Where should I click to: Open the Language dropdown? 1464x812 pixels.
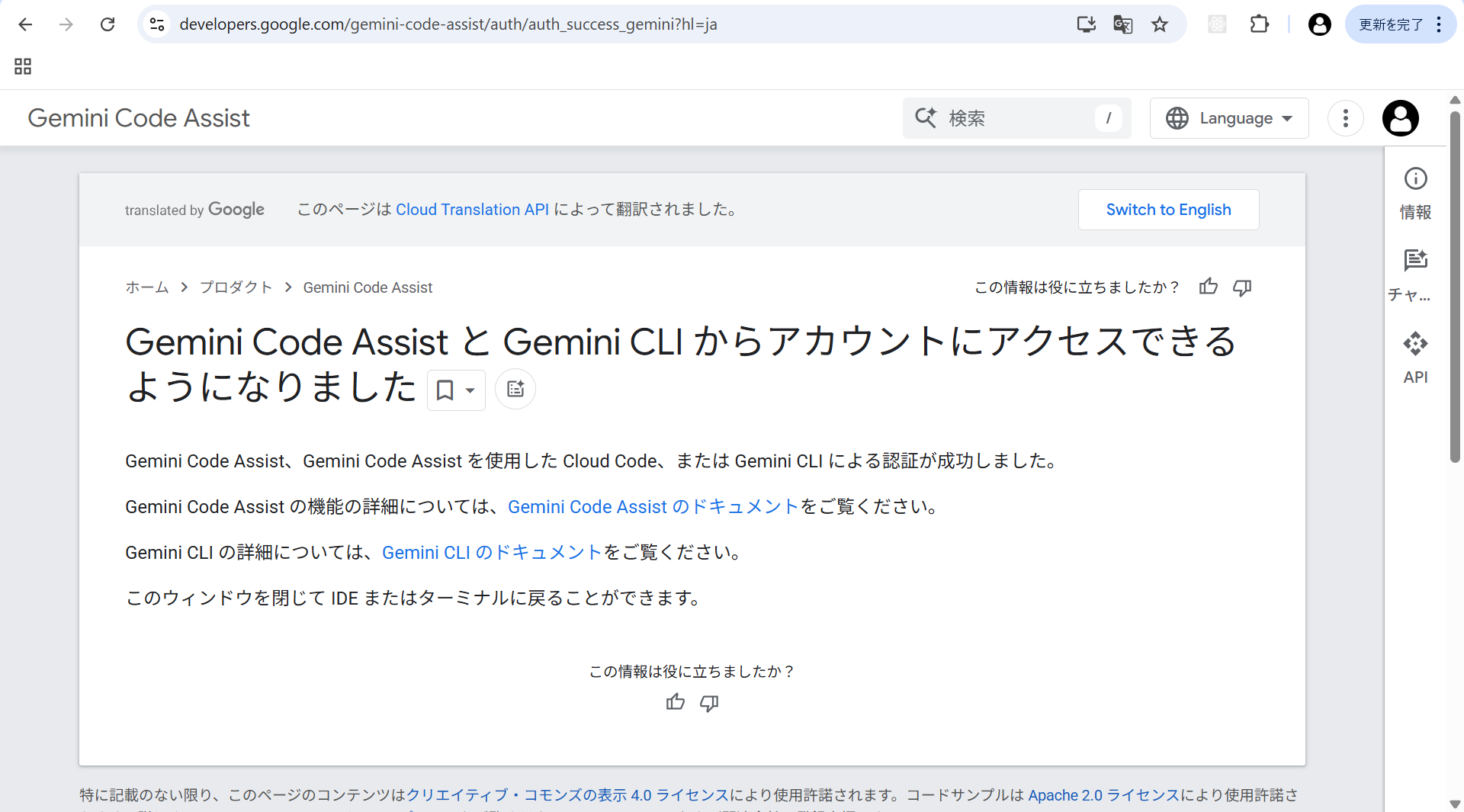[x=1229, y=118]
